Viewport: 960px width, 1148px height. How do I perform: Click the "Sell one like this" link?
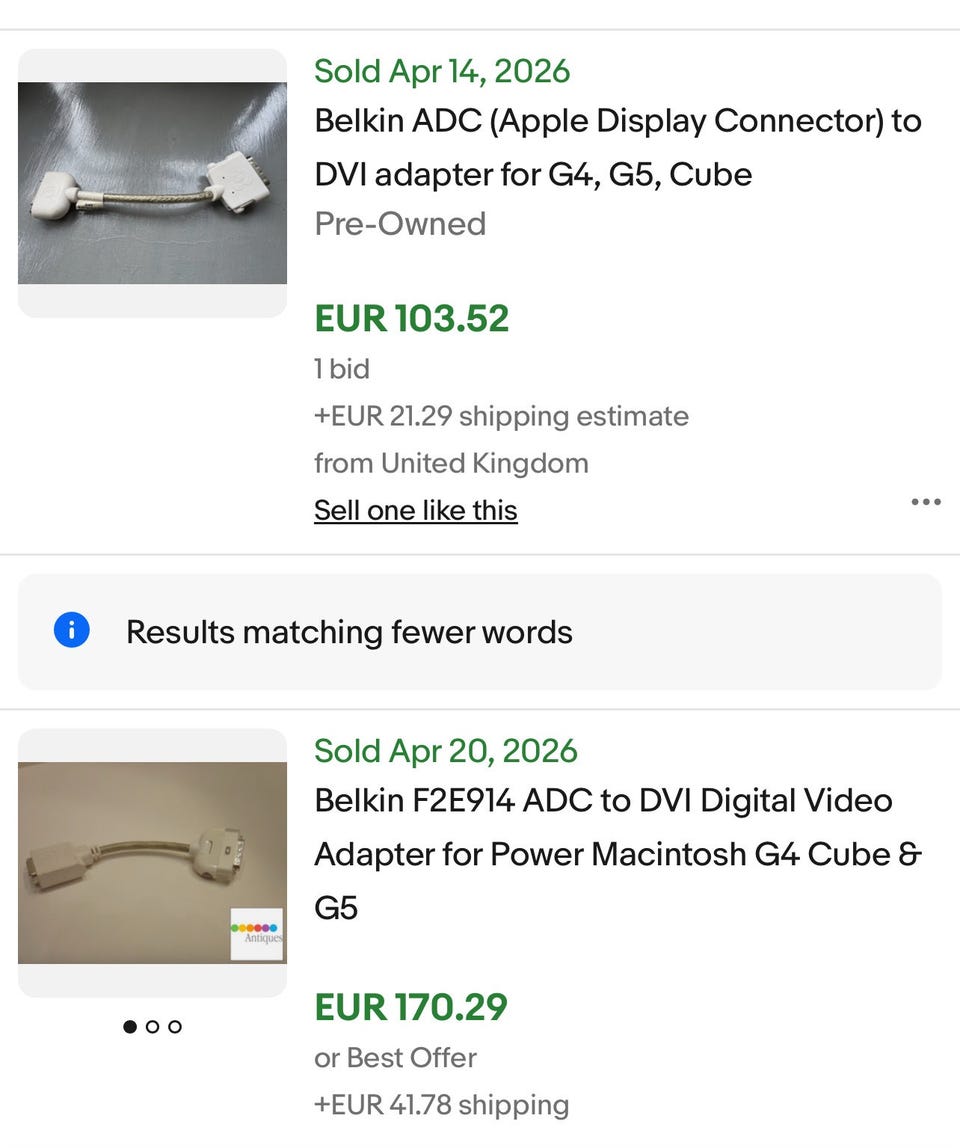click(416, 510)
